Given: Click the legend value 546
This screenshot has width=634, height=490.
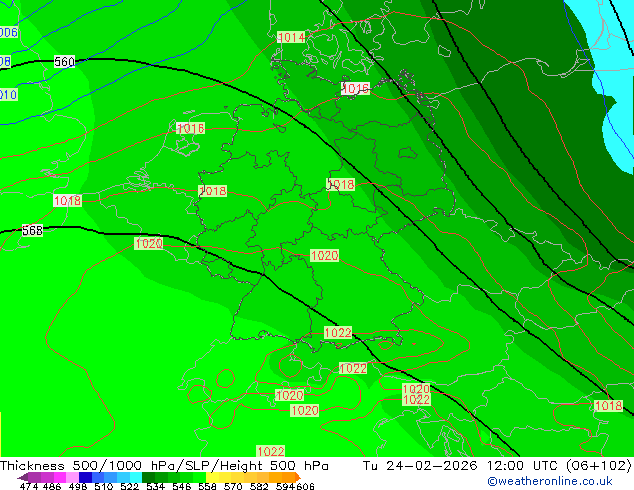Looking at the screenshot, I should pos(182,486).
